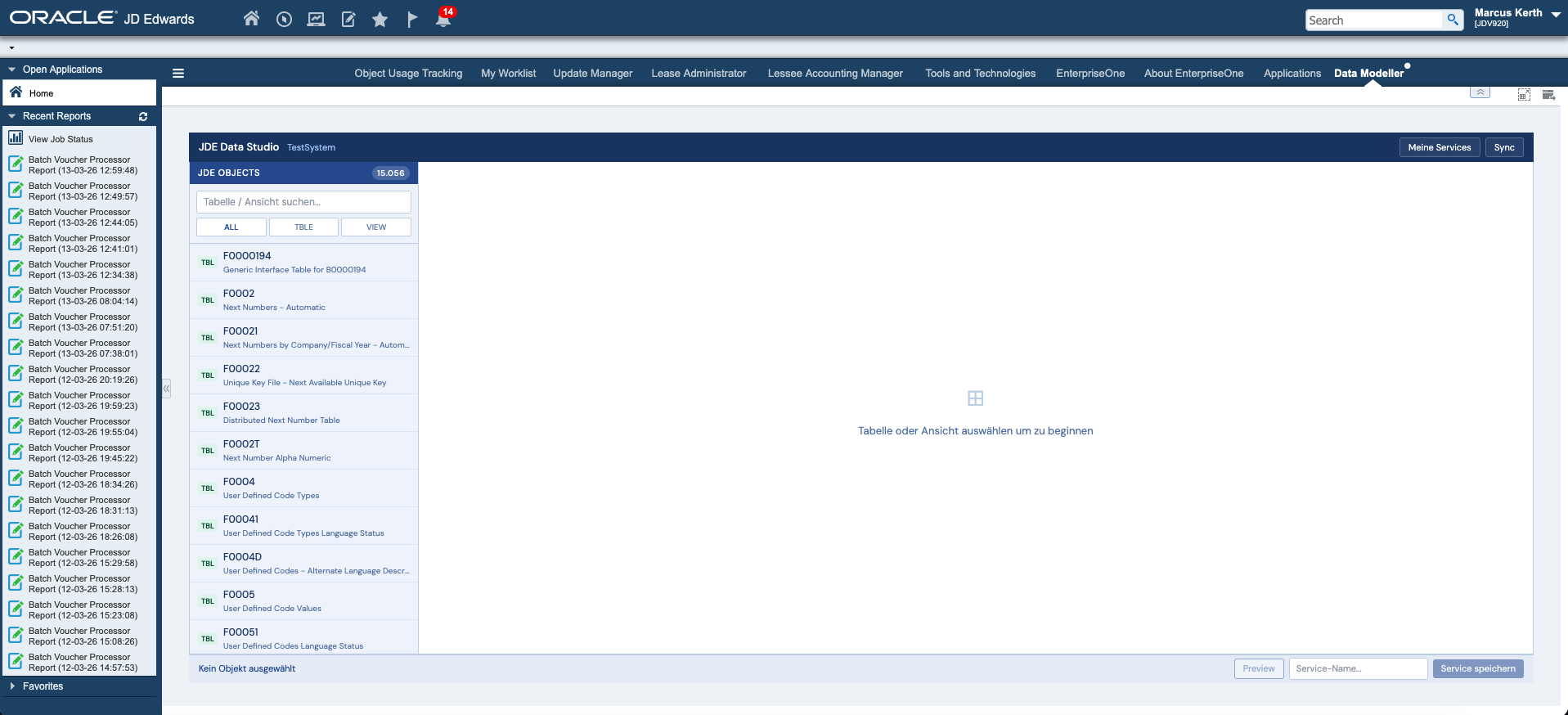Switch to Lease Administrator tab

699,73
